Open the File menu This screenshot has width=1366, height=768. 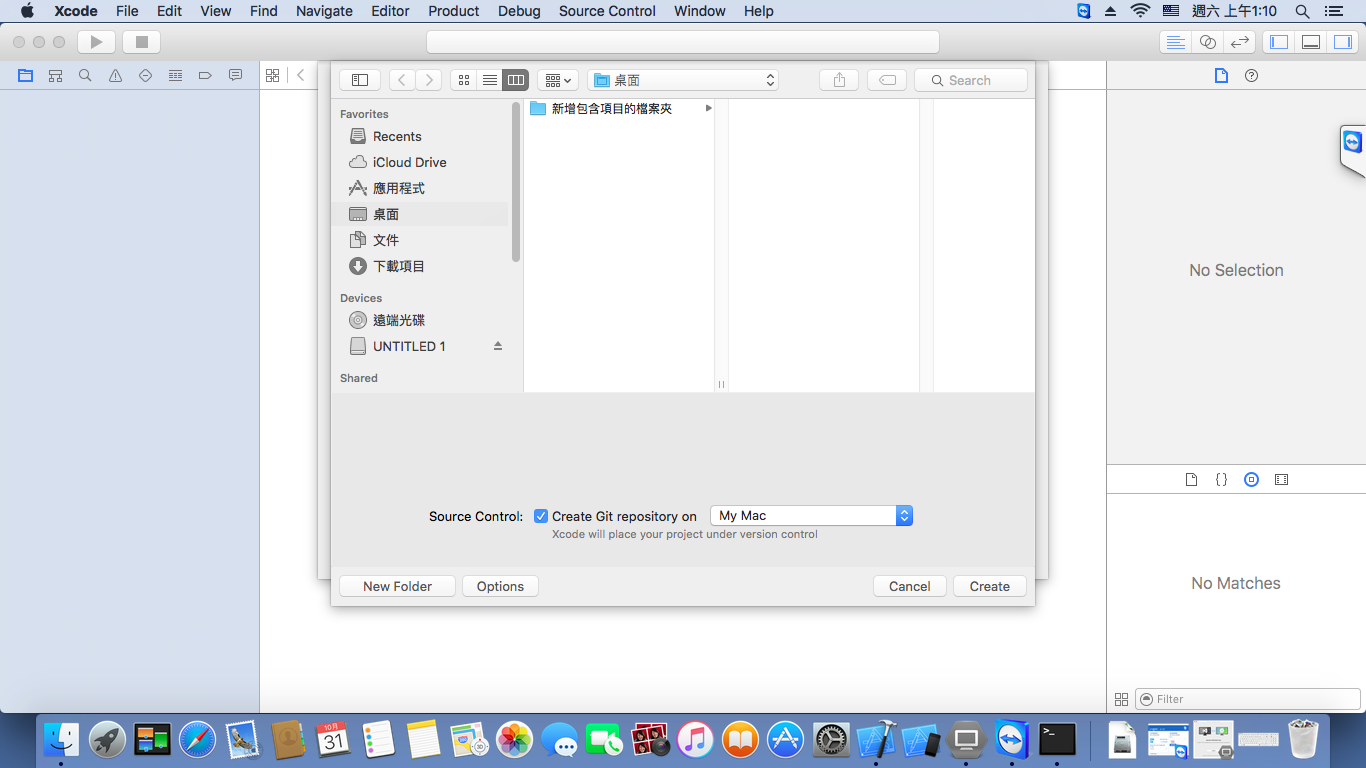[127, 11]
